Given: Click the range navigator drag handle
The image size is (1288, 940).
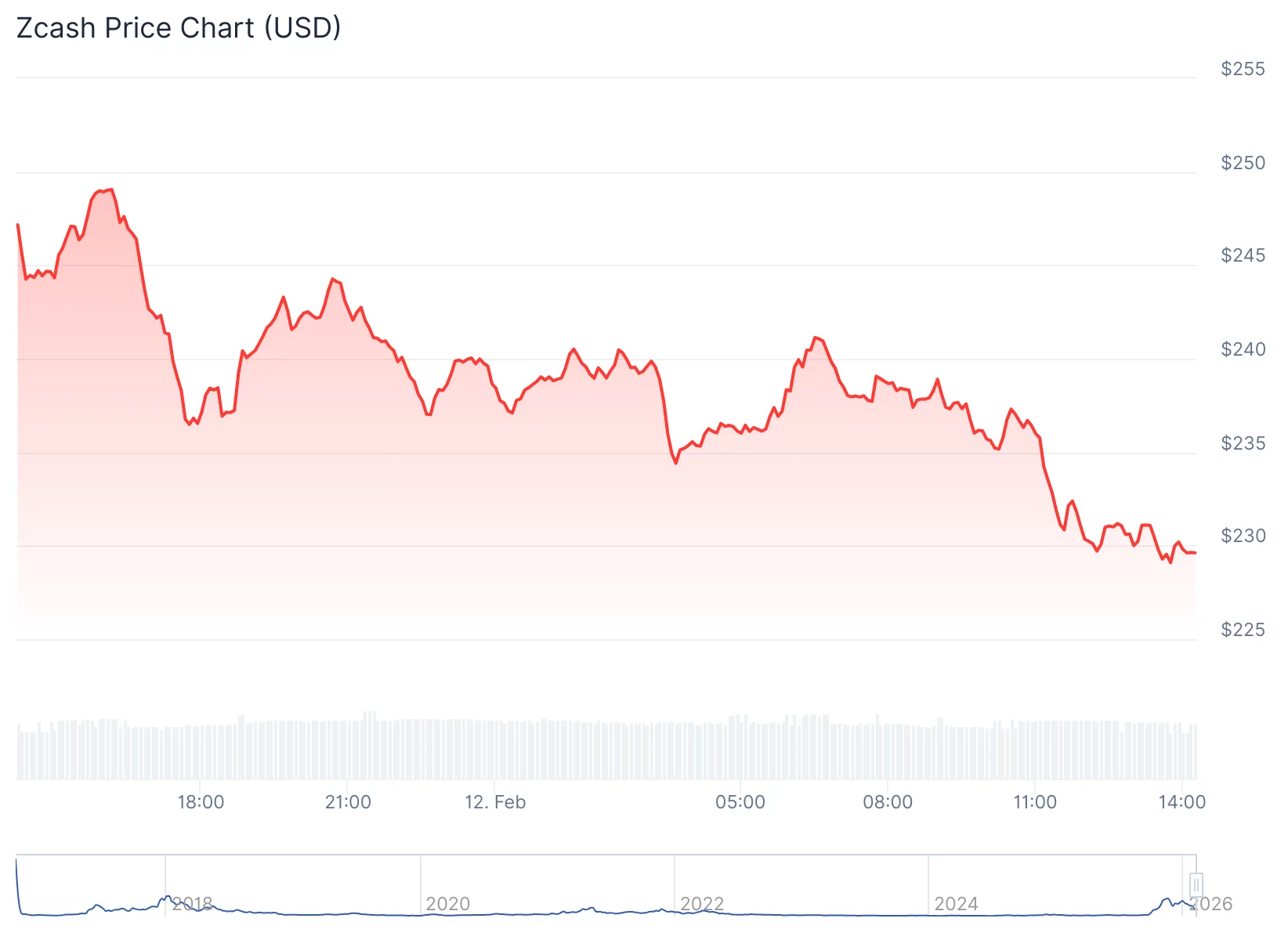Looking at the screenshot, I should point(1196,884).
